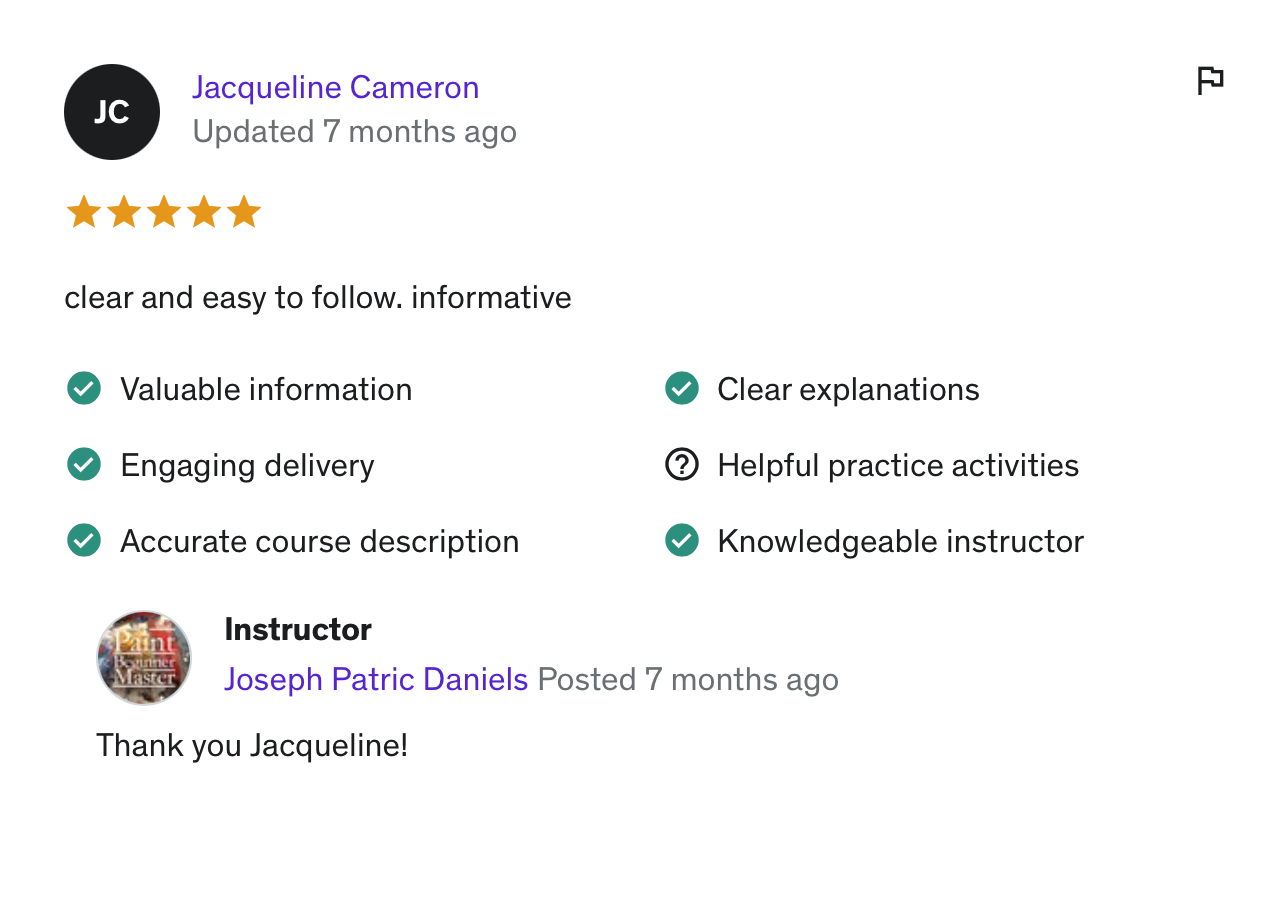1288x898 pixels.
Task: Click checkmark beside Accurate course description
Action: tap(84, 541)
